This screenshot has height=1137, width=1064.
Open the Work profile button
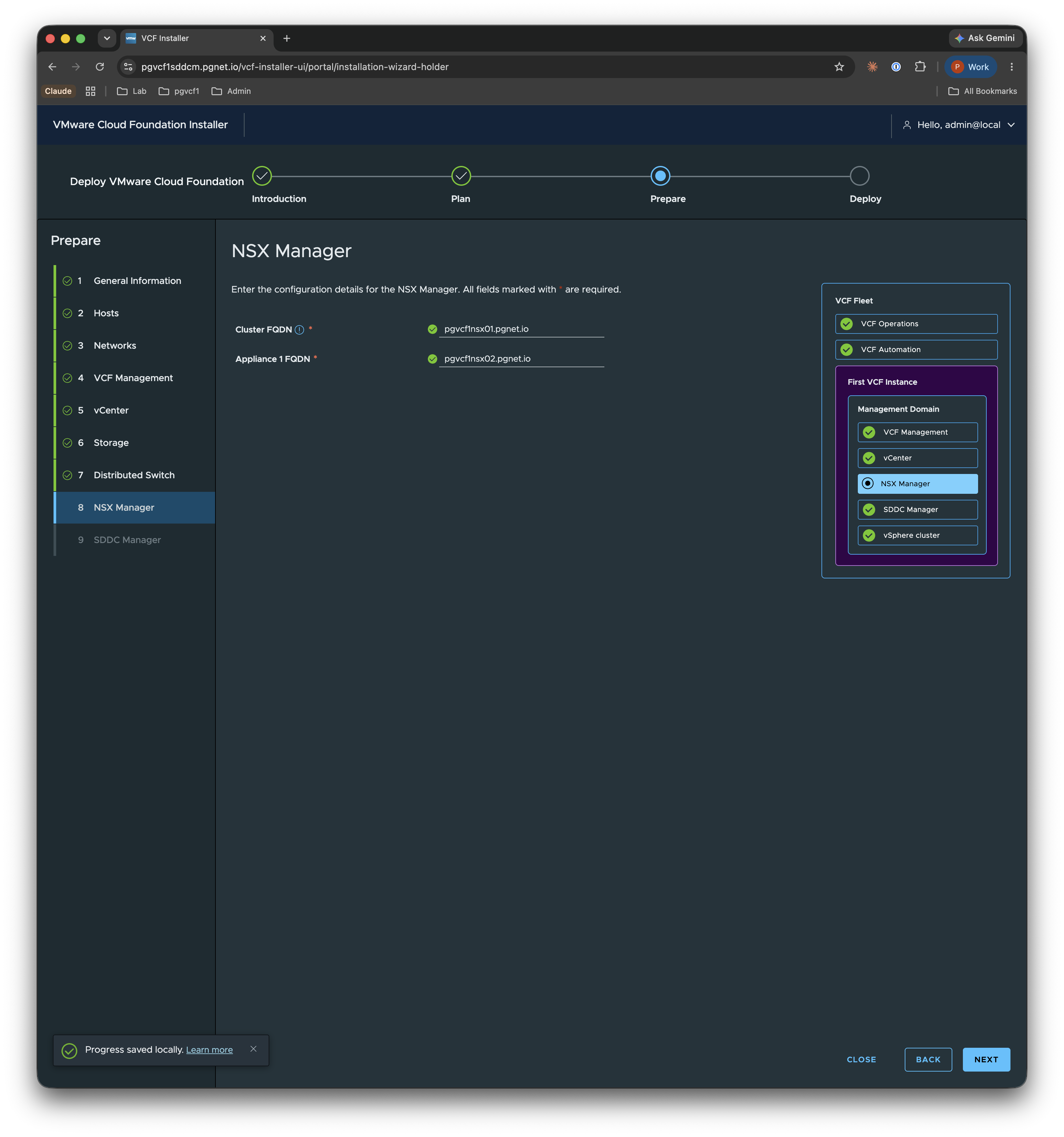(x=970, y=67)
